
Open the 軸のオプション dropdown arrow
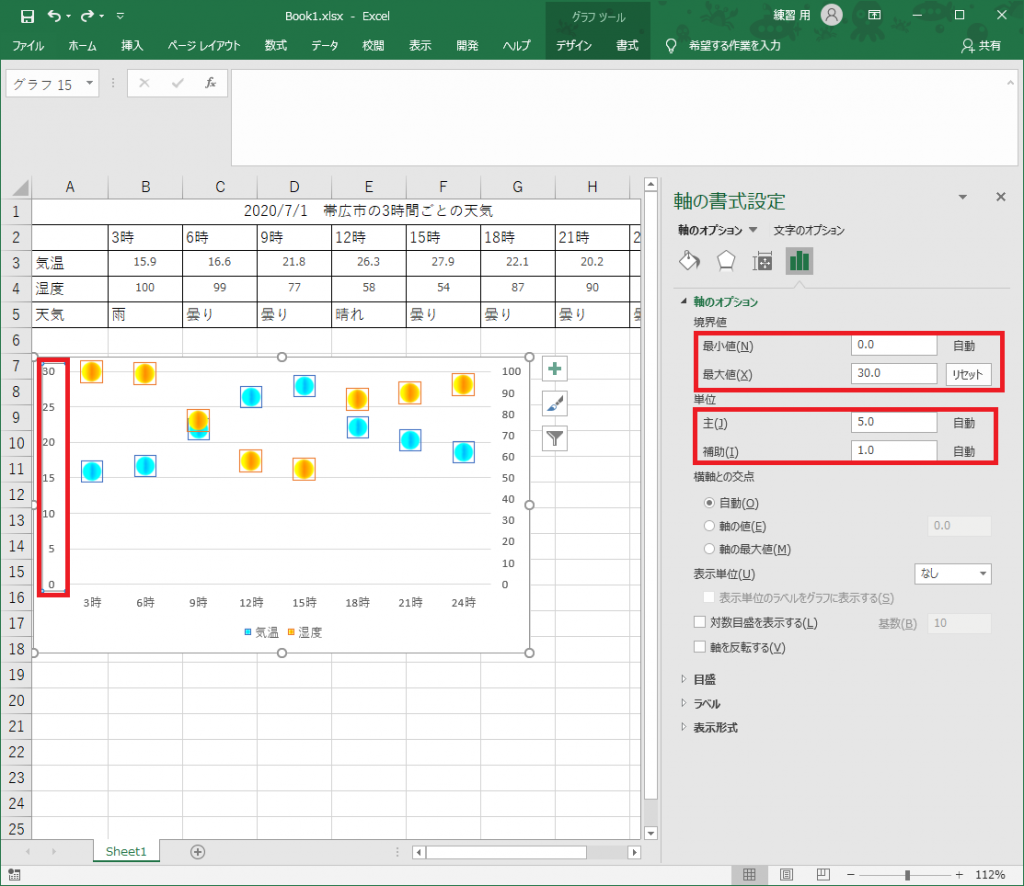(x=753, y=230)
